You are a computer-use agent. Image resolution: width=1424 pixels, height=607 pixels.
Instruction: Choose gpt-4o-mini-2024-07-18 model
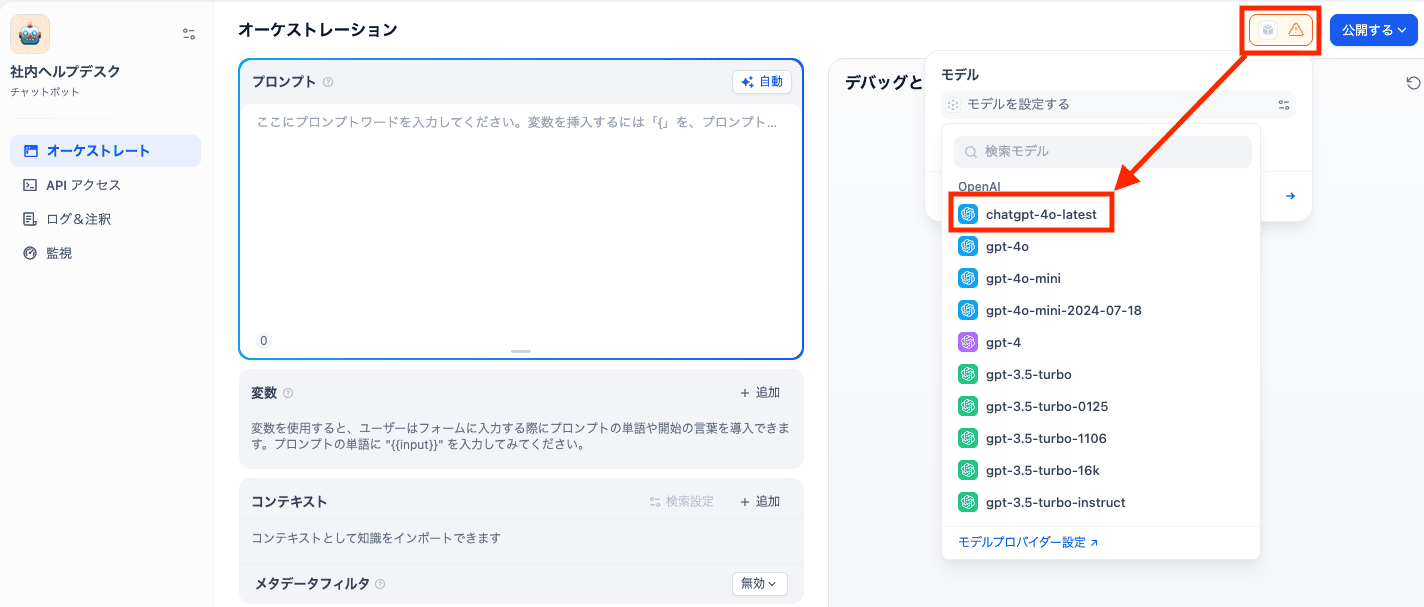pos(1100,310)
